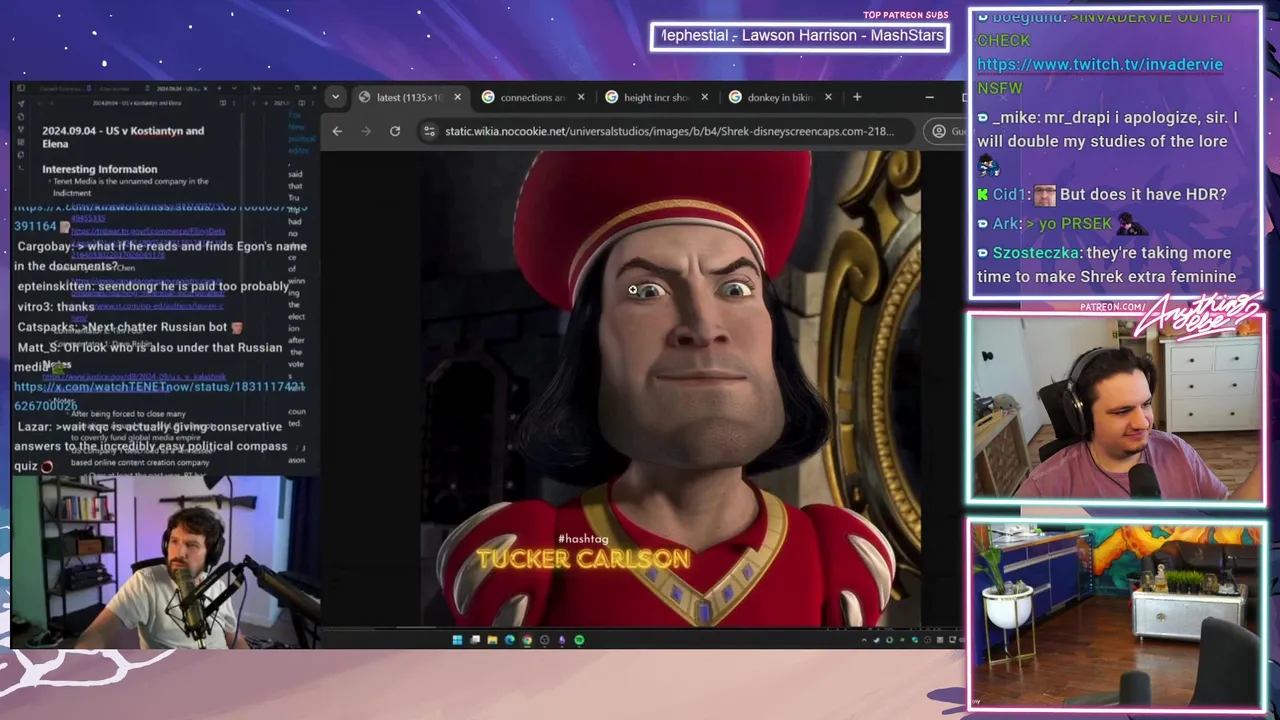This screenshot has height=720, width=1280.
Task: Open the OBS icon on the taskbar
Action: (544, 640)
